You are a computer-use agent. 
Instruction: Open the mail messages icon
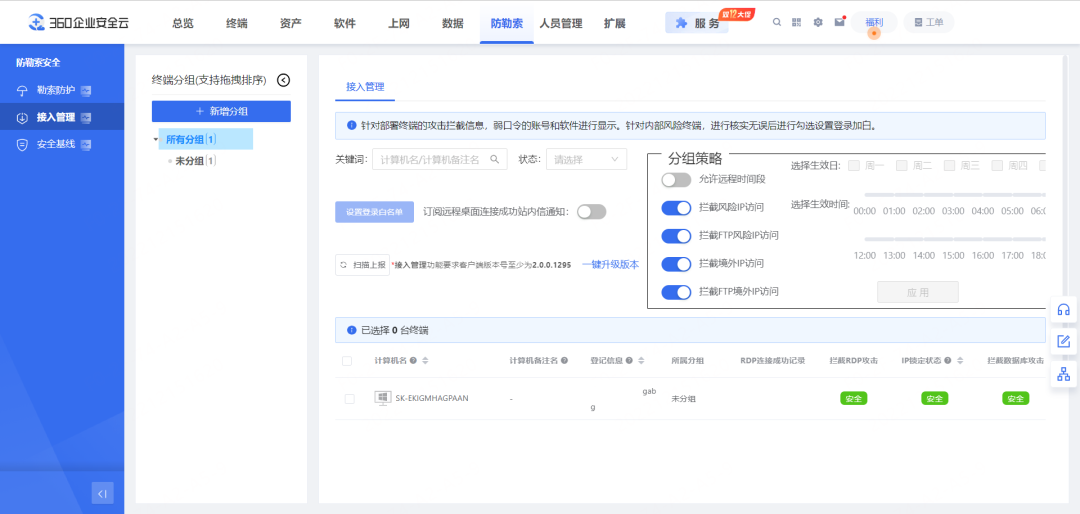click(840, 22)
